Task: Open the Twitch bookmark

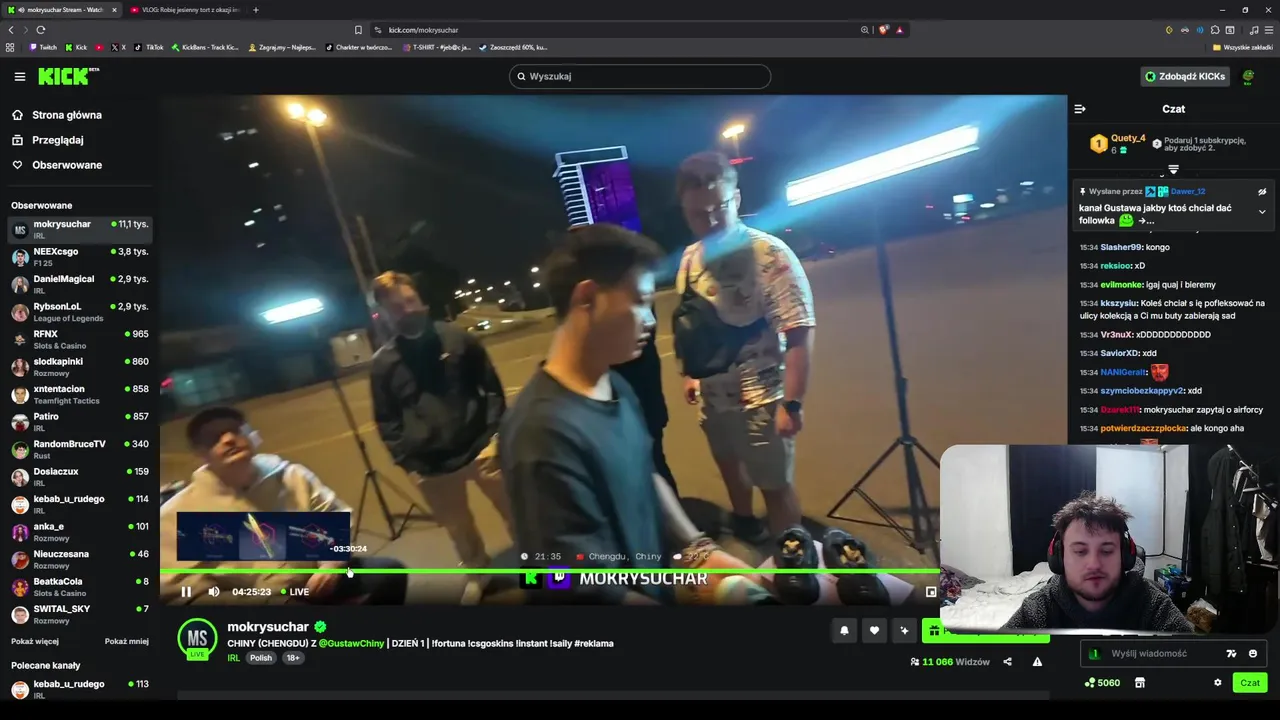Action: click(x=43, y=47)
